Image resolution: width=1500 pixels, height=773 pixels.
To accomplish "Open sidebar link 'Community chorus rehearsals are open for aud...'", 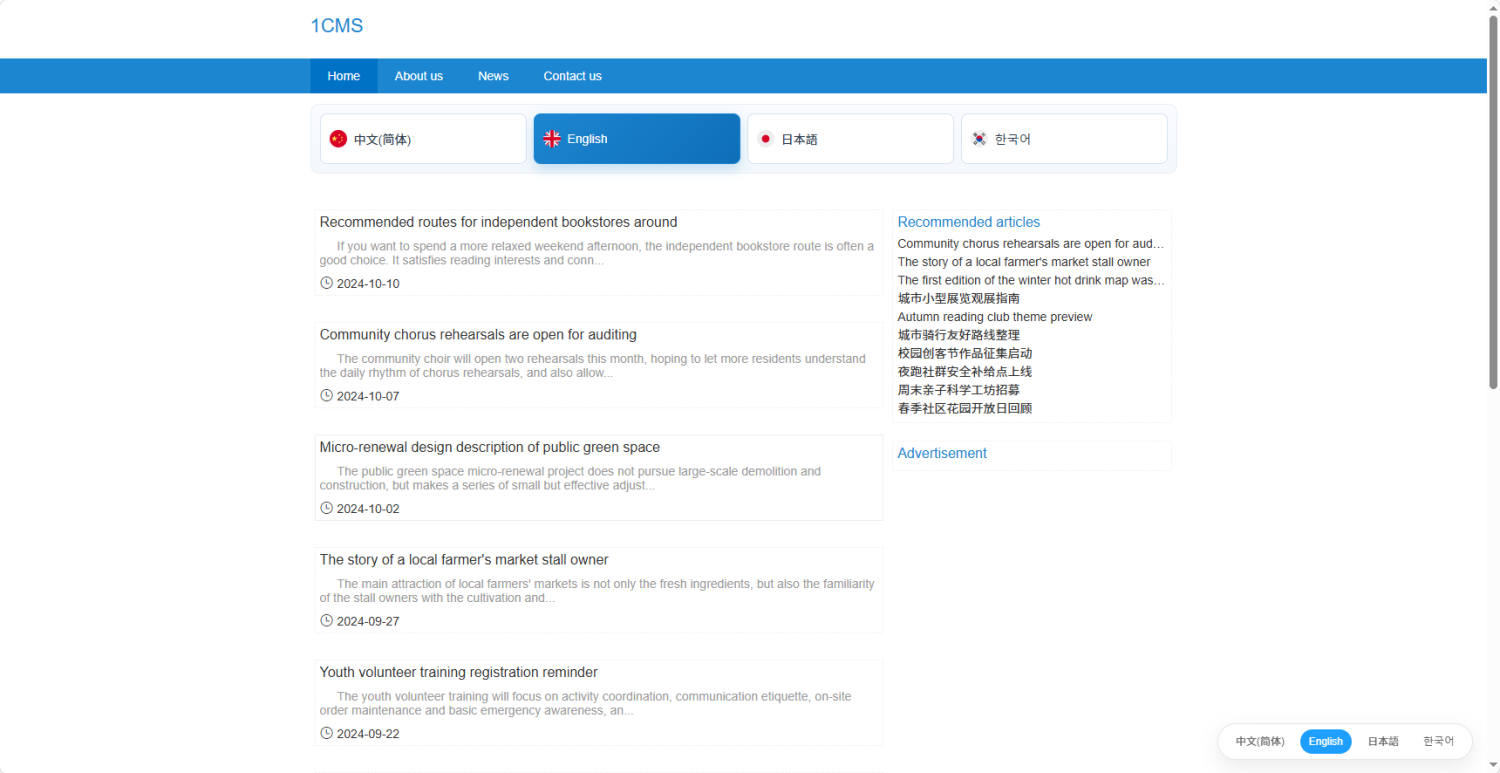I will tap(1031, 244).
